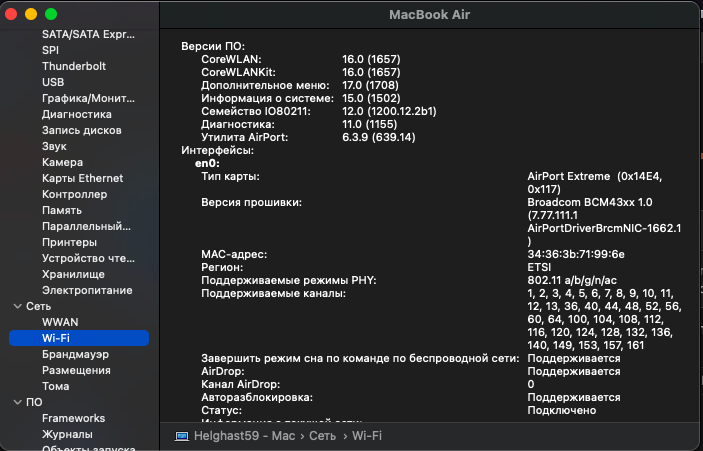Select Журналы in the sidebar

[x=67, y=434]
